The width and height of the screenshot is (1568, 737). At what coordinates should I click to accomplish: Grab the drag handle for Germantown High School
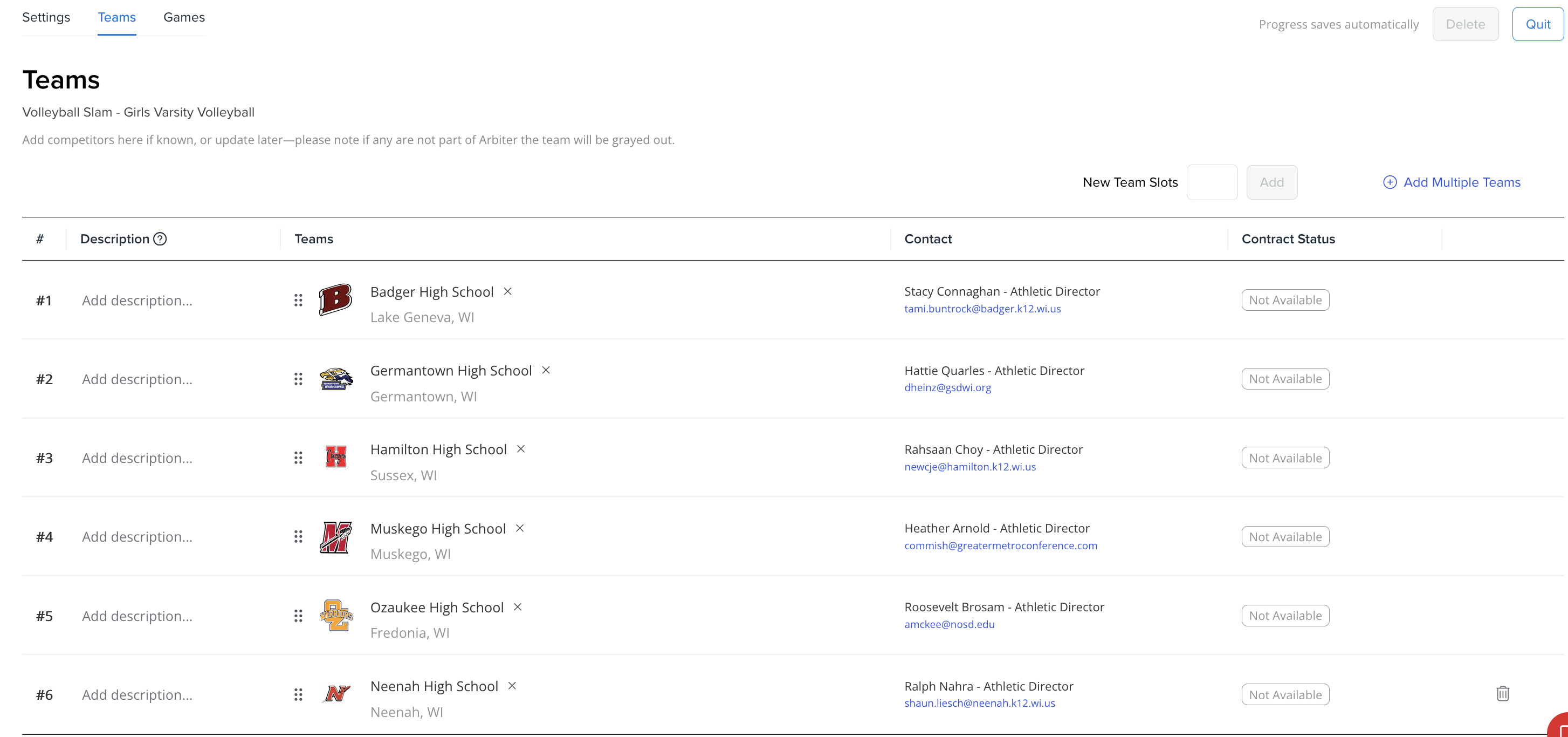[x=298, y=379]
